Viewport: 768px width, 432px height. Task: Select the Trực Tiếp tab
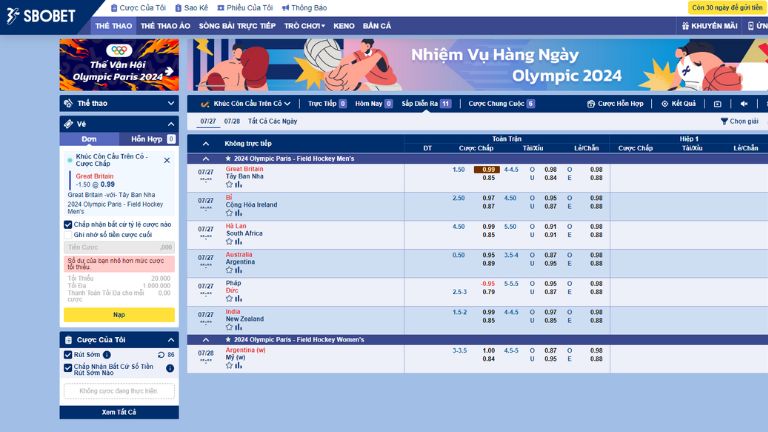coord(327,104)
